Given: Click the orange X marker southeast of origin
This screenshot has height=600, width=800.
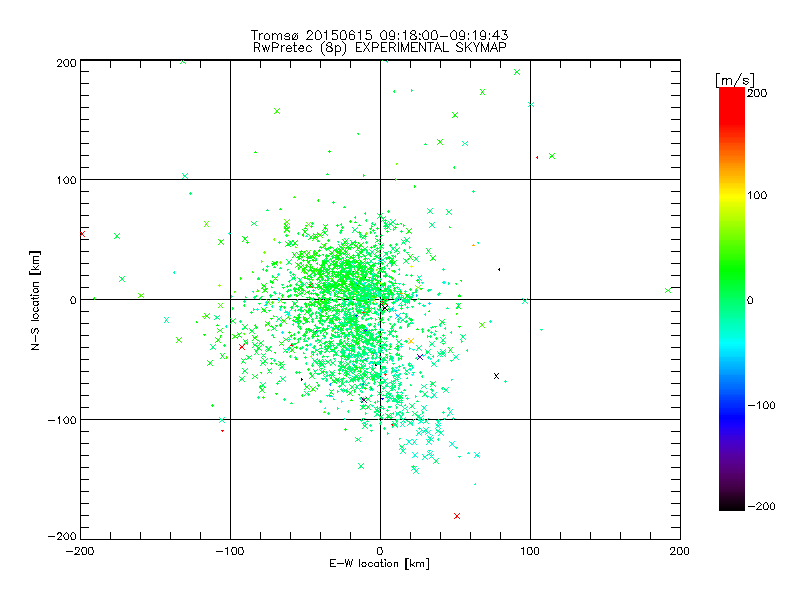Looking at the screenshot, I should (x=411, y=341).
